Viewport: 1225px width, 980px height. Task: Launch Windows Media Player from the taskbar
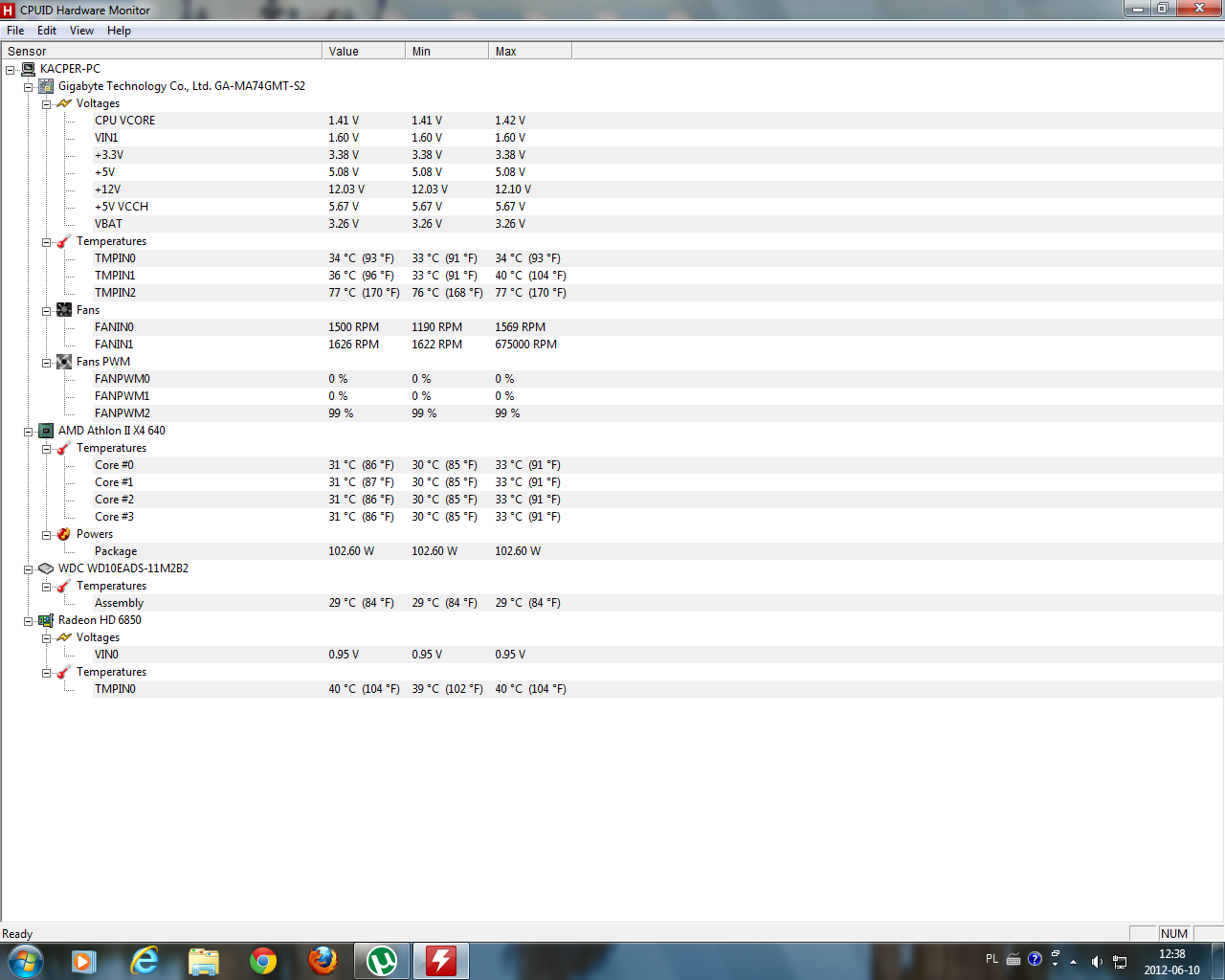pyautogui.click(x=83, y=961)
